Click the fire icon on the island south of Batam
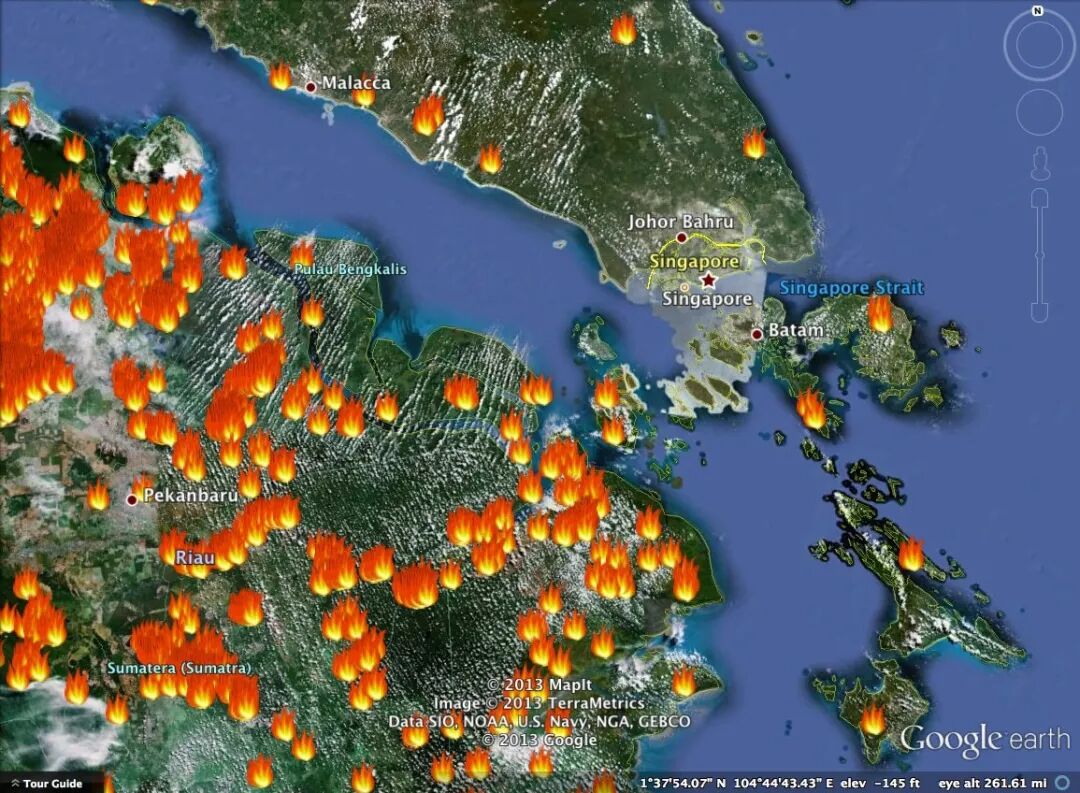The height and width of the screenshot is (793, 1080). click(x=811, y=408)
